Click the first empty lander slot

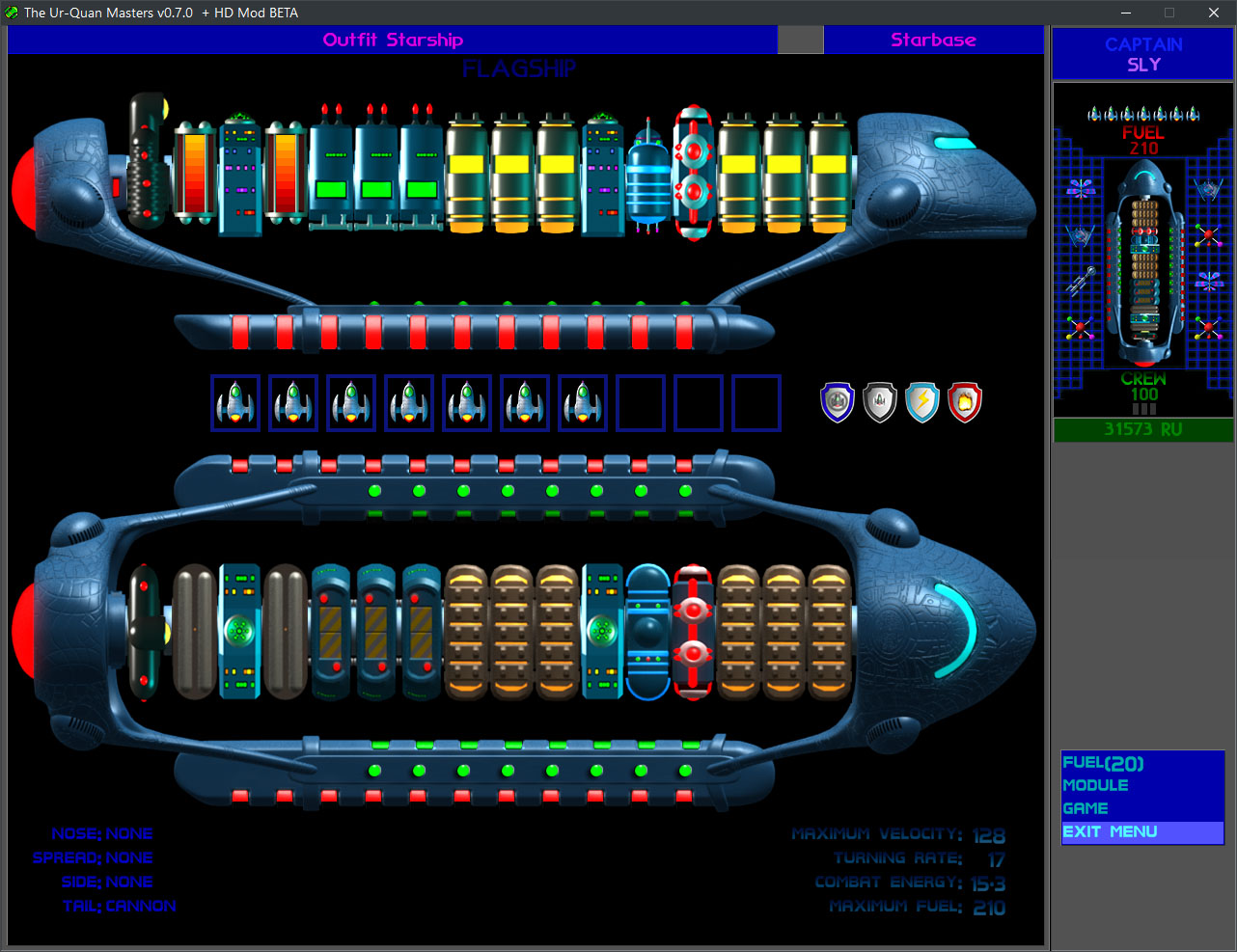641,402
